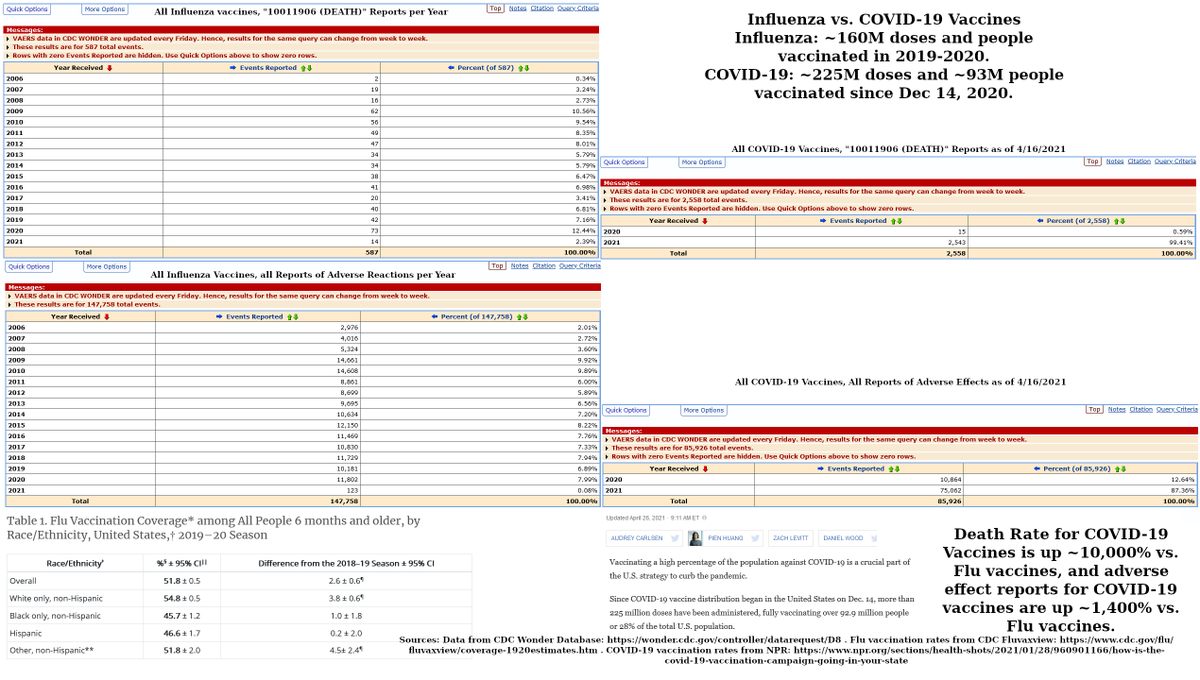Click Top tab in COVID-19 Adverse Effects panel
The image size is (1200, 680).
click(x=1095, y=409)
